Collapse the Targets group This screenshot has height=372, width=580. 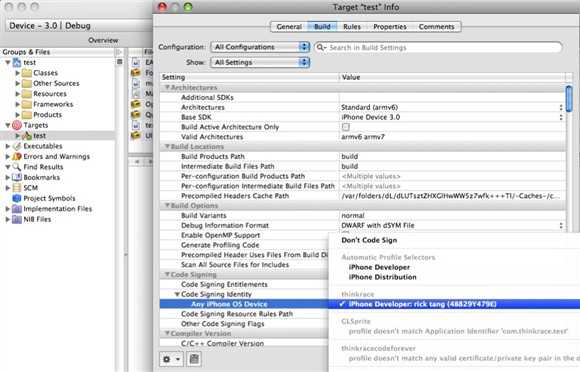tap(8, 125)
